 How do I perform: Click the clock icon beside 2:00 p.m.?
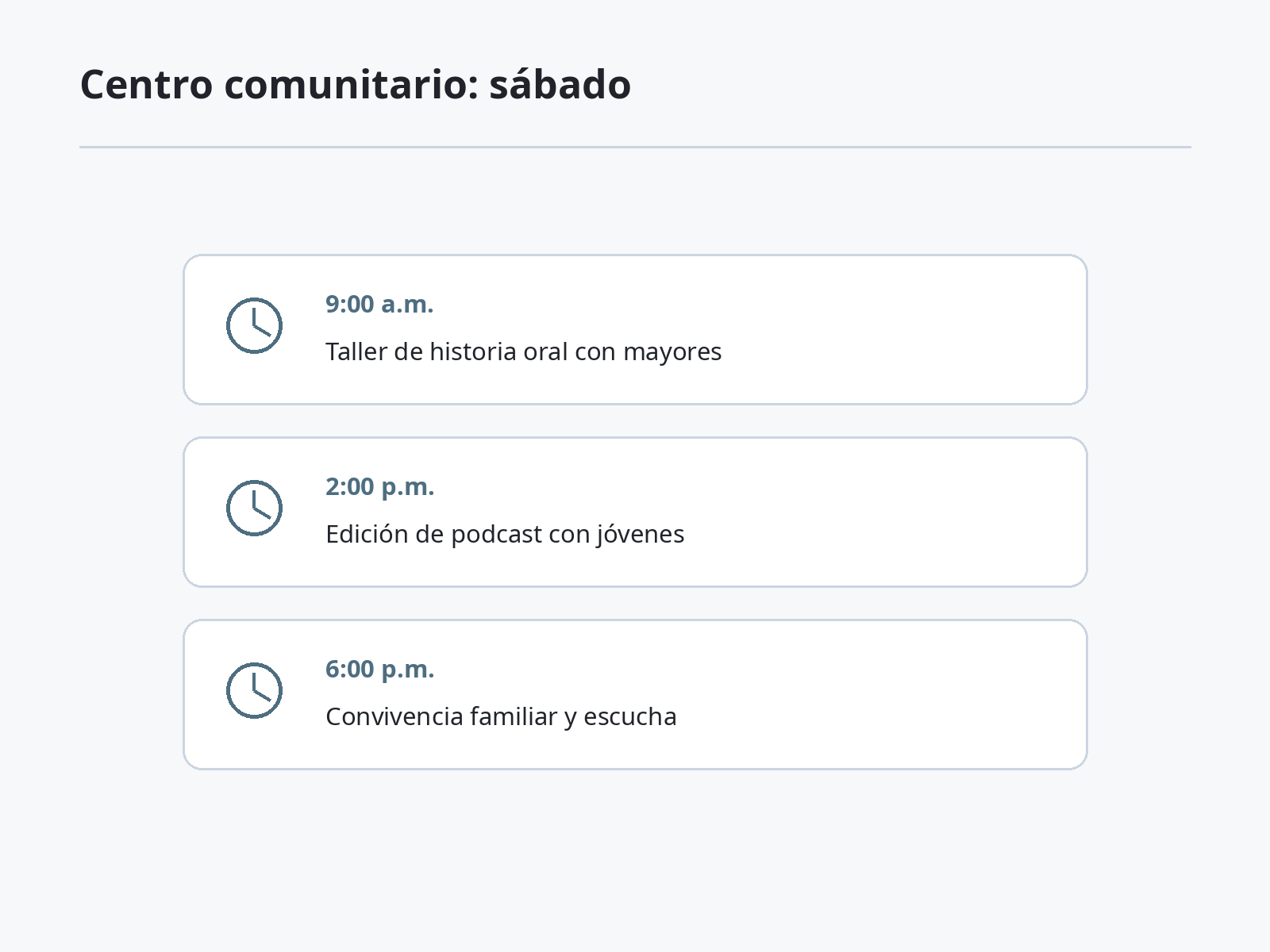pyautogui.click(x=254, y=508)
